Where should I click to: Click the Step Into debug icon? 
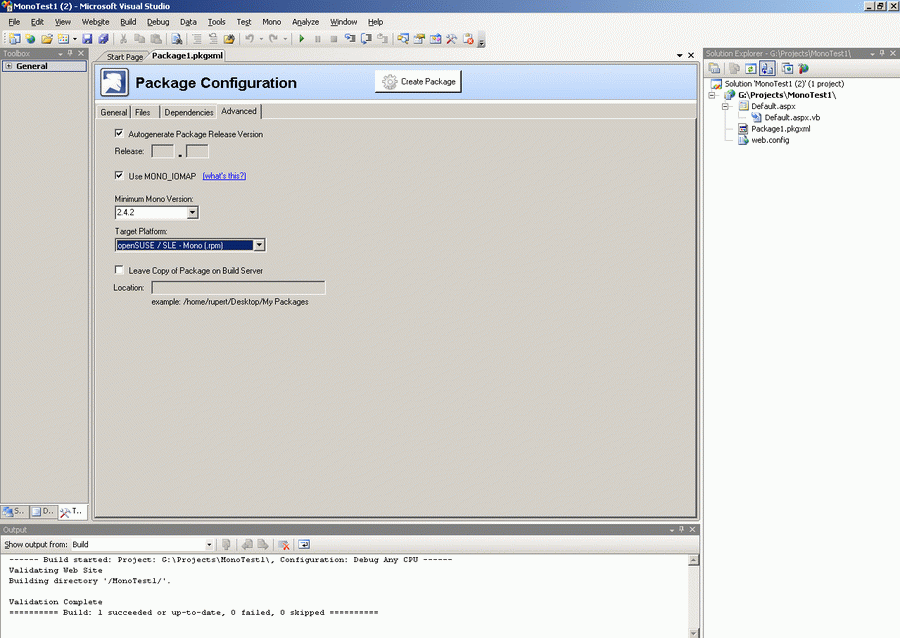point(350,38)
